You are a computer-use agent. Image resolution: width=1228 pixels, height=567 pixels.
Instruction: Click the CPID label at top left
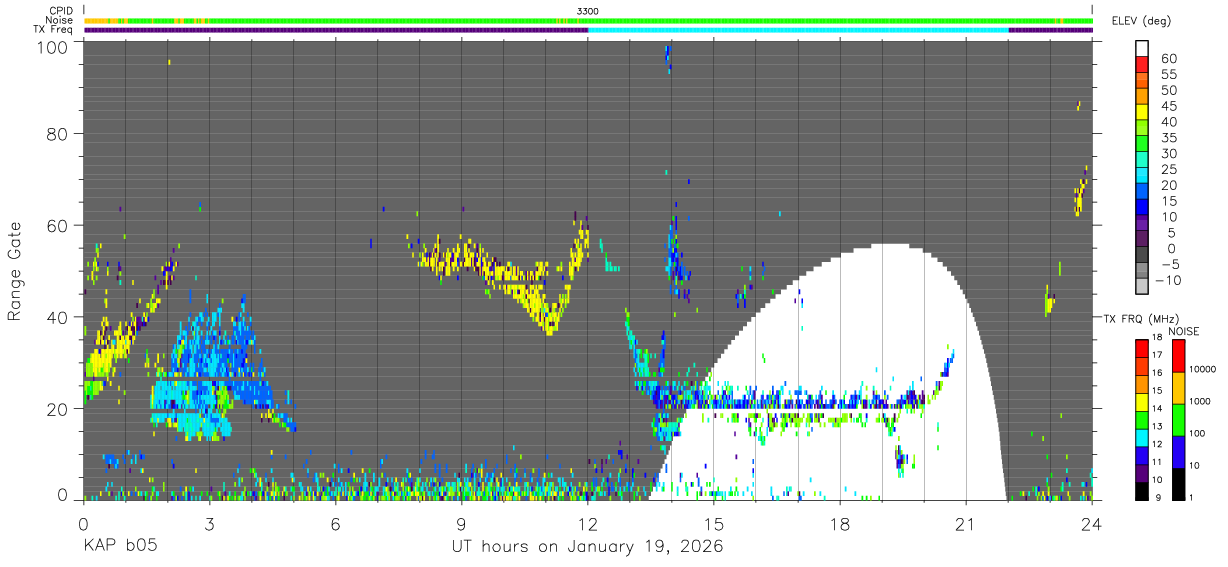coord(60,10)
